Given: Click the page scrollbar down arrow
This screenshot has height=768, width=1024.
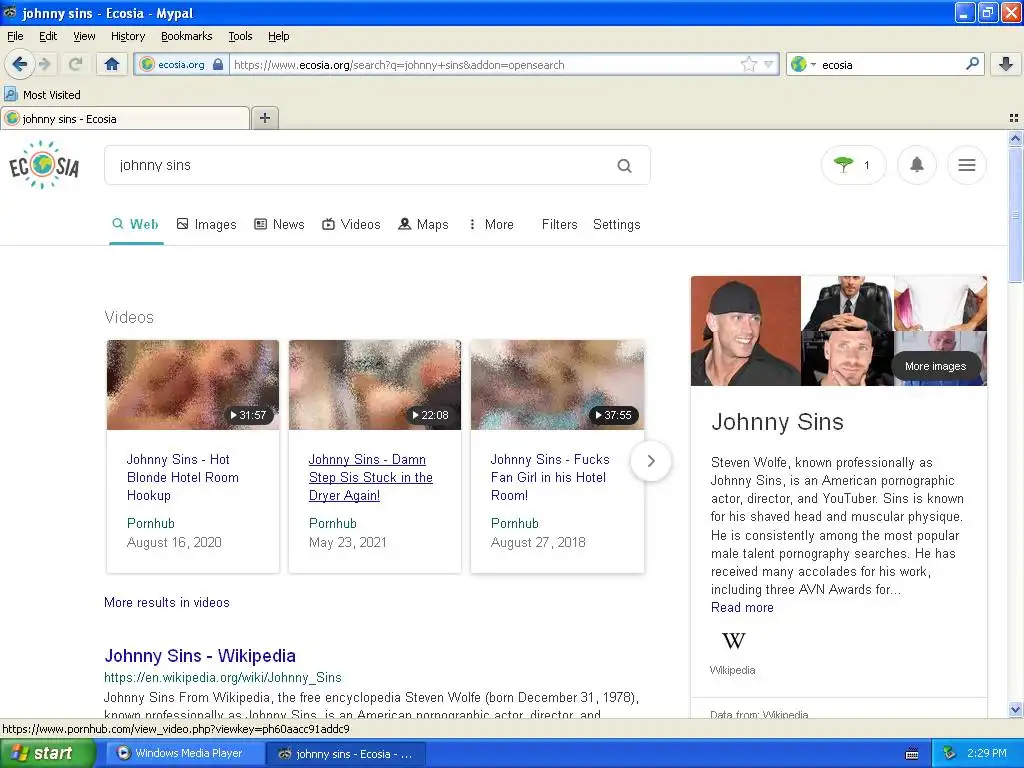Looking at the screenshot, I should coord(1015,709).
